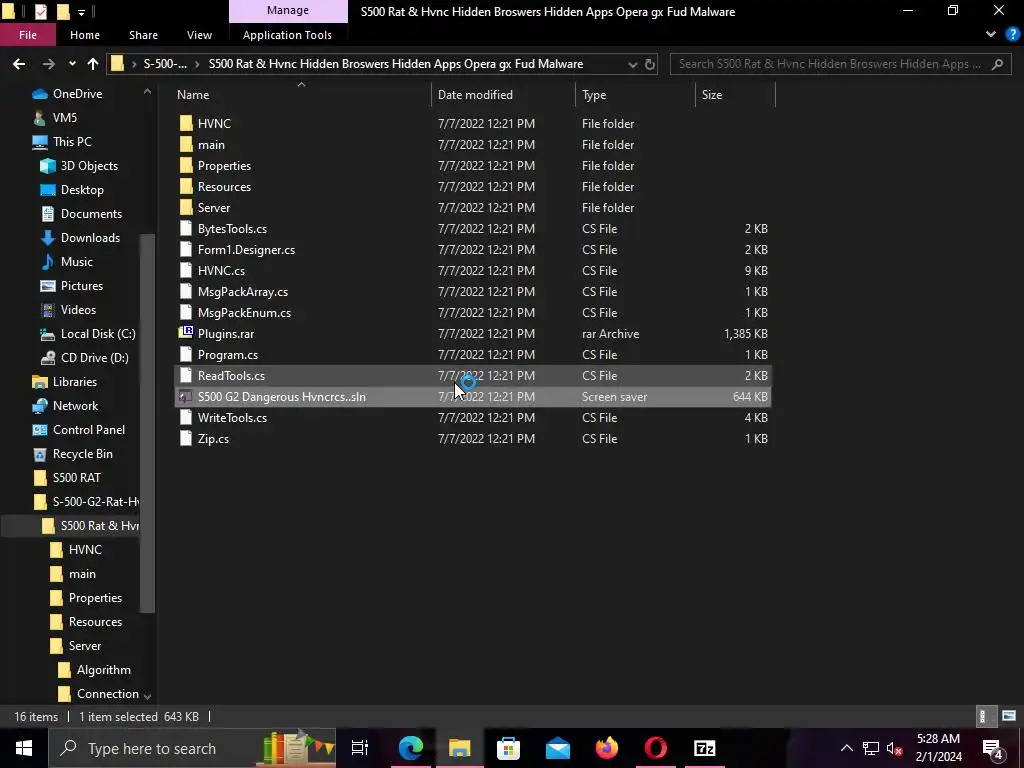Open Microsoft Store from the taskbar
1024x768 pixels.
coord(508,748)
